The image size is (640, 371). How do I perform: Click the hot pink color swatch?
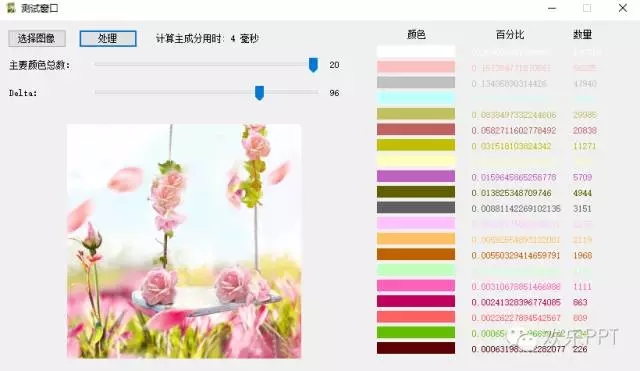coord(416,285)
